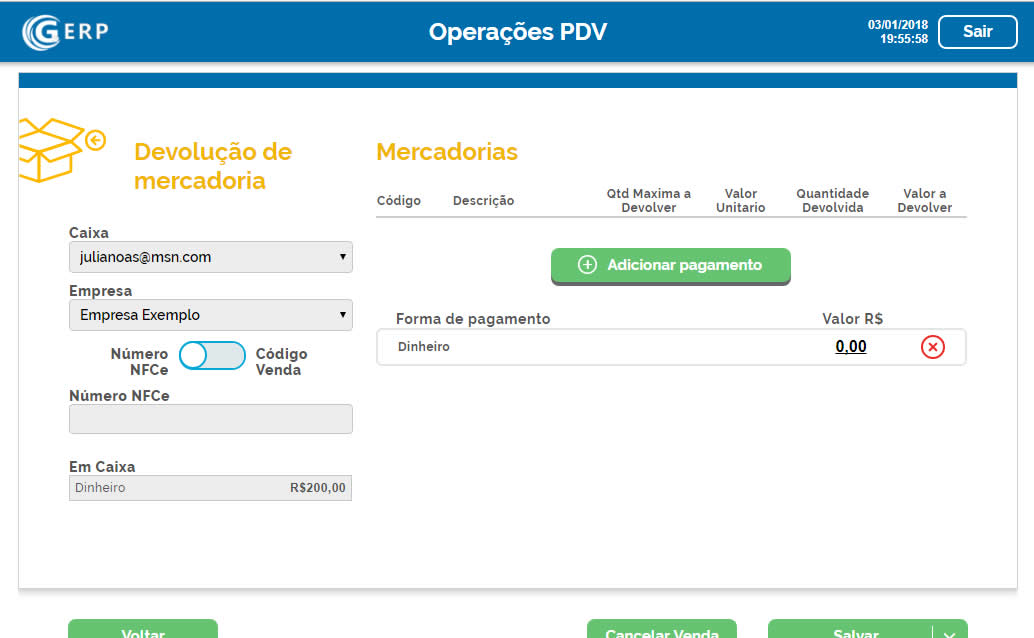Click the GERP logo icon
The width and height of the screenshot is (1034, 638).
pyautogui.click(x=42, y=32)
